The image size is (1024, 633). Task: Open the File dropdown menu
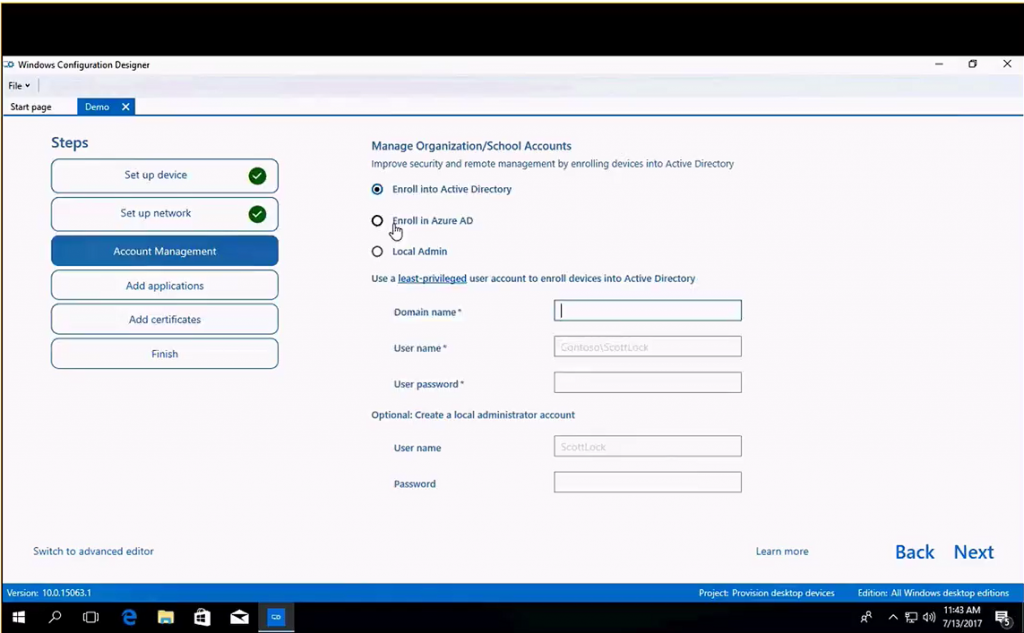(19, 86)
